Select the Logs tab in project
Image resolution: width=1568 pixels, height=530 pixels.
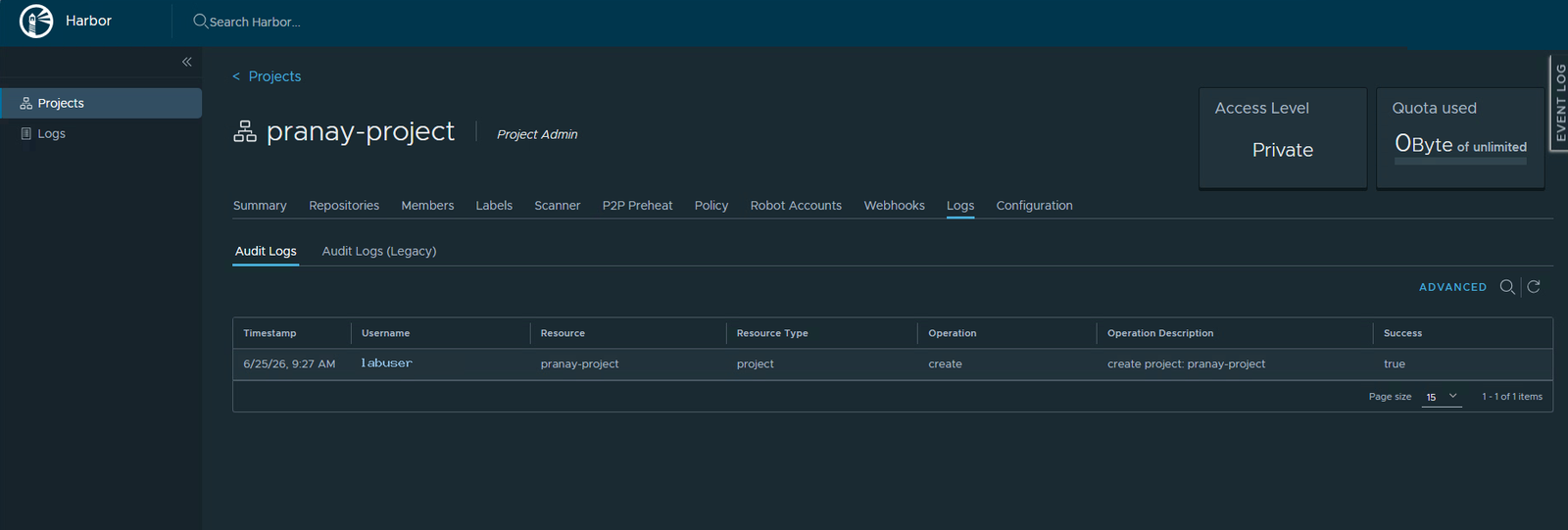coord(960,206)
